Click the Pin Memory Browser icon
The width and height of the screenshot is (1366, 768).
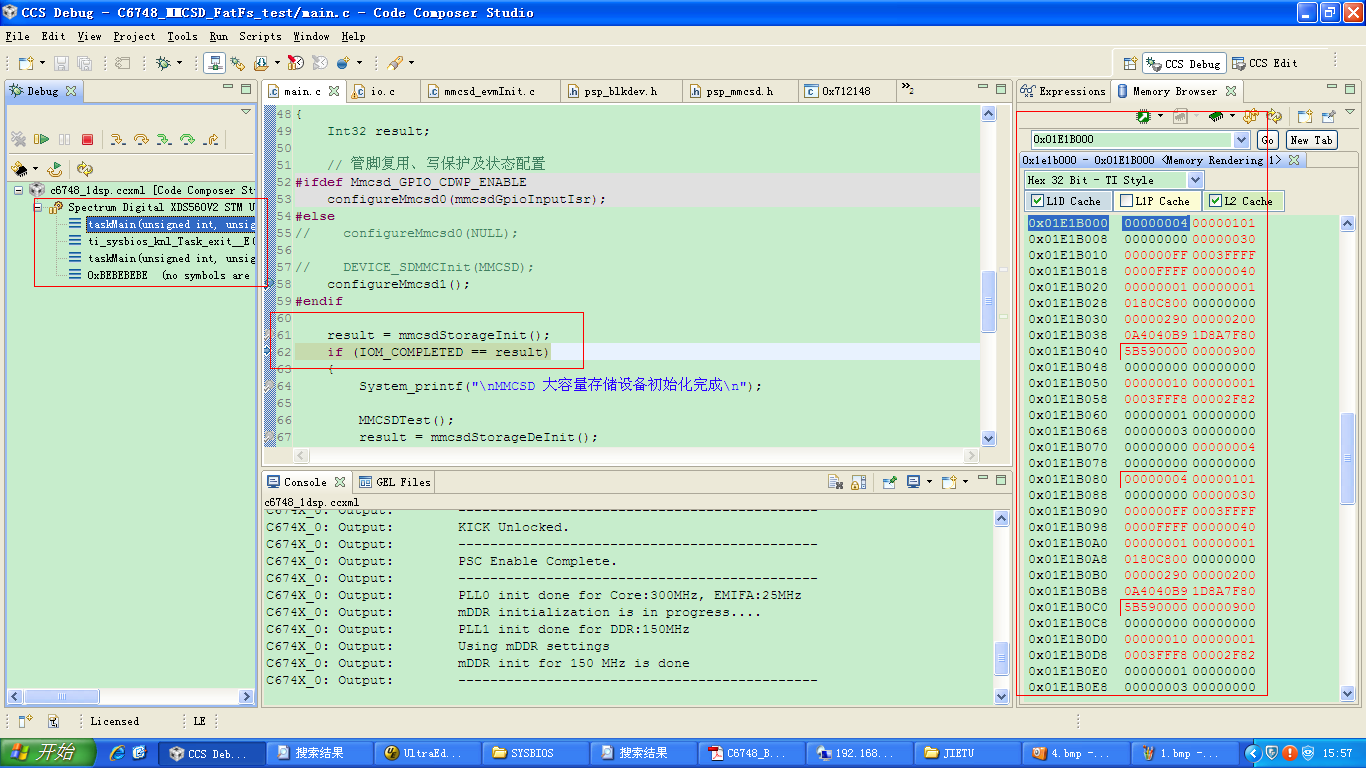[x=1328, y=117]
